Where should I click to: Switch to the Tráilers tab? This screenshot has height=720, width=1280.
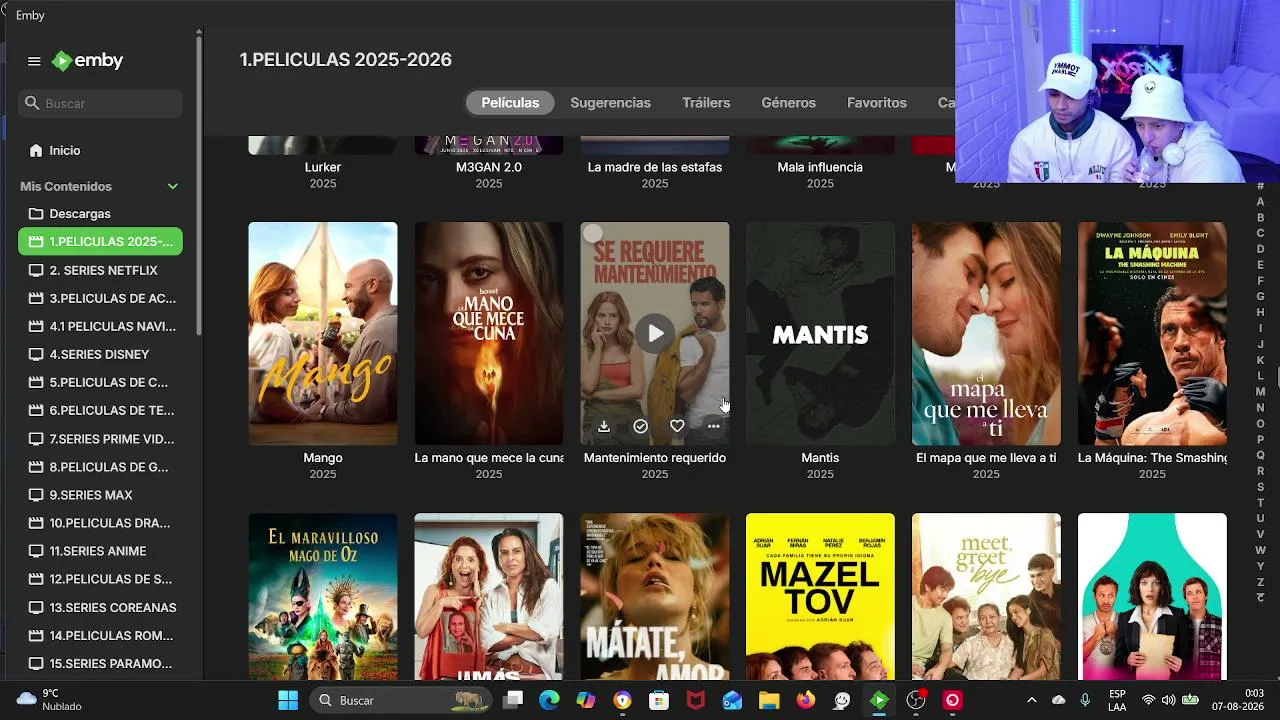pos(706,103)
